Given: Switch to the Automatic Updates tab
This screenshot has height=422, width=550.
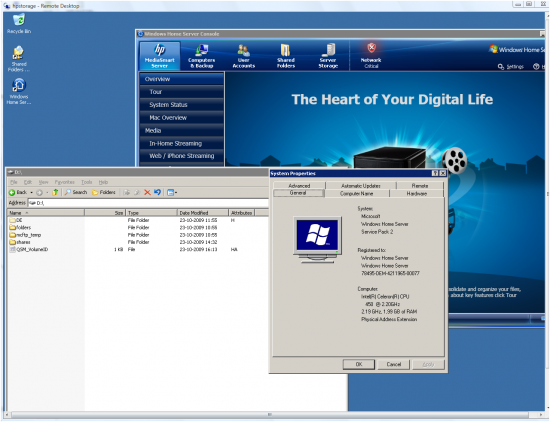Looking at the screenshot, I should coord(361,186).
